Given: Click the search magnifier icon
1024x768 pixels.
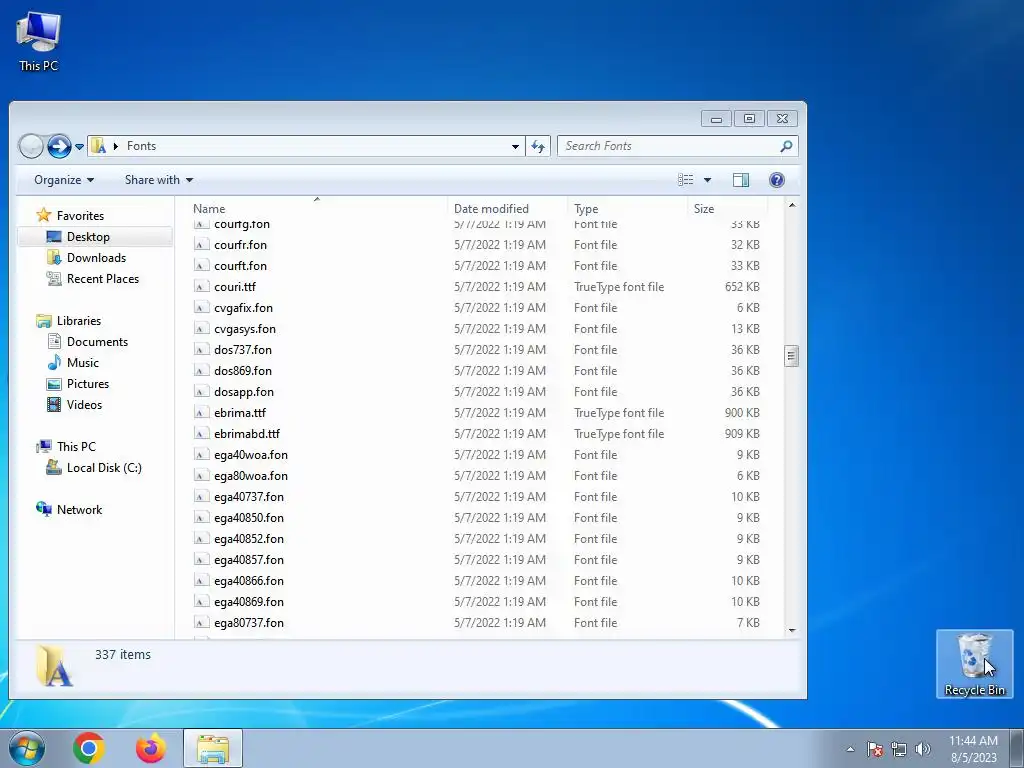Looking at the screenshot, I should 786,146.
